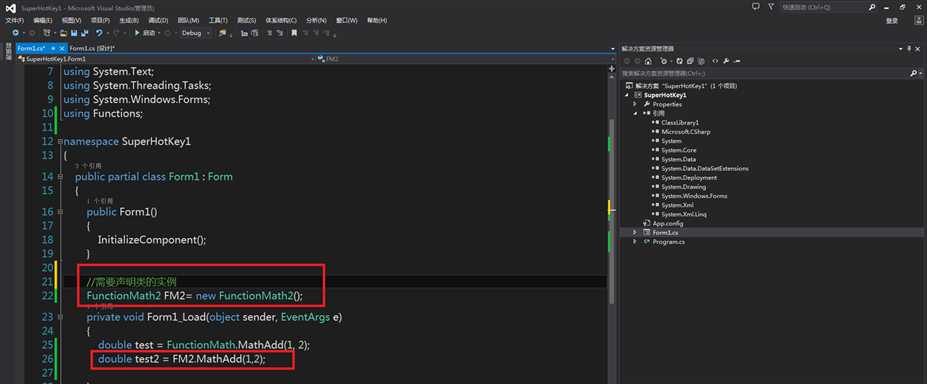Screen dimensions: 927x384
Task: Click the Navigate Backward toolbar icon
Action: (x=15, y=33)
